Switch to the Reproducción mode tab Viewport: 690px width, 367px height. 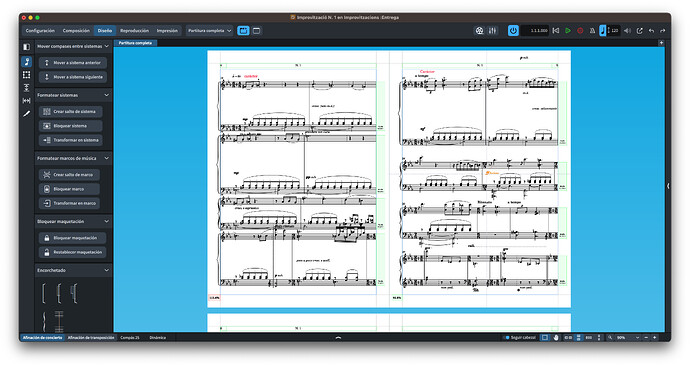click(134, 30)
